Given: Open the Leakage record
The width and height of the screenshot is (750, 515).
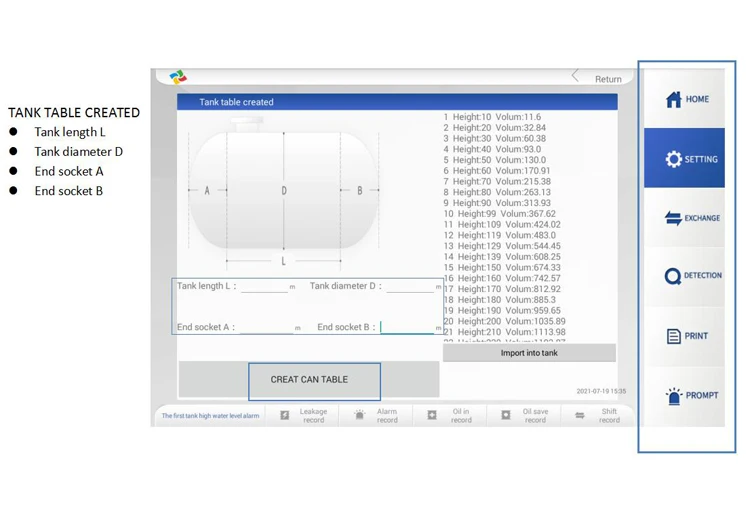Looking at the screenshot, I should tap(302, 415).
